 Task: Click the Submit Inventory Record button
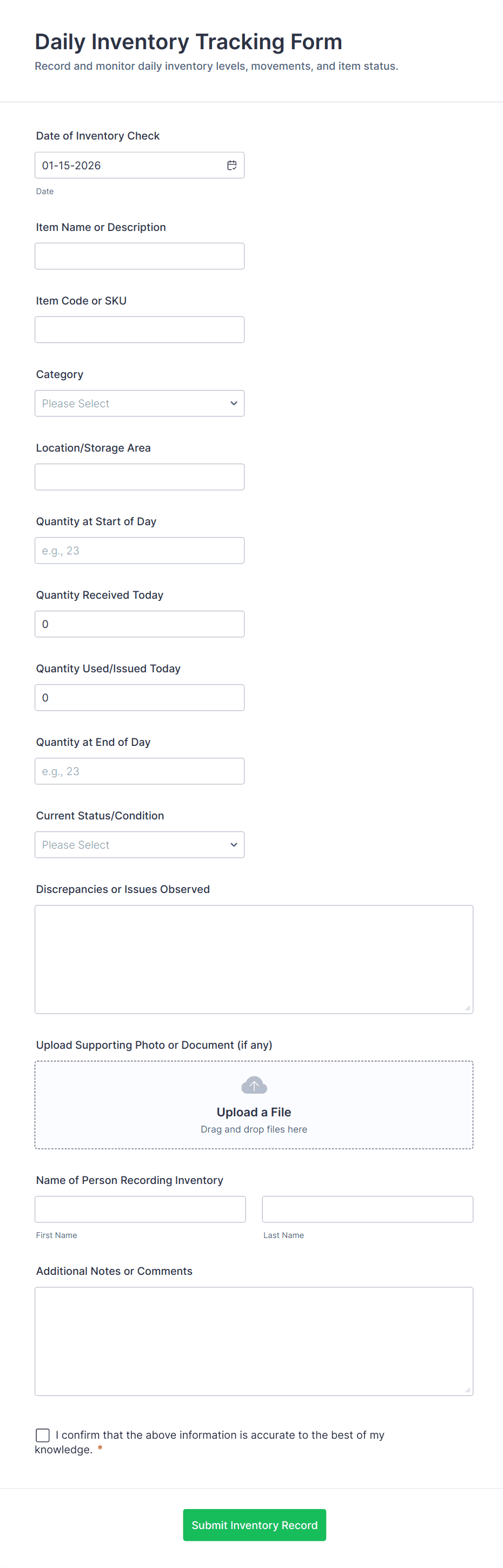(x=254, y=1525)
